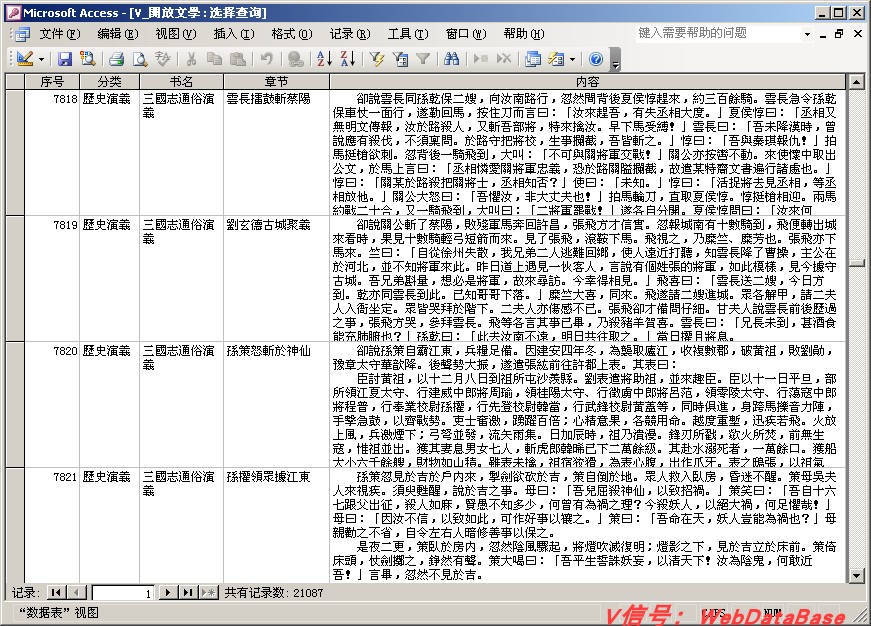Sort records ascending A to Z
This screenshot has width=871, height=626.
324,58
